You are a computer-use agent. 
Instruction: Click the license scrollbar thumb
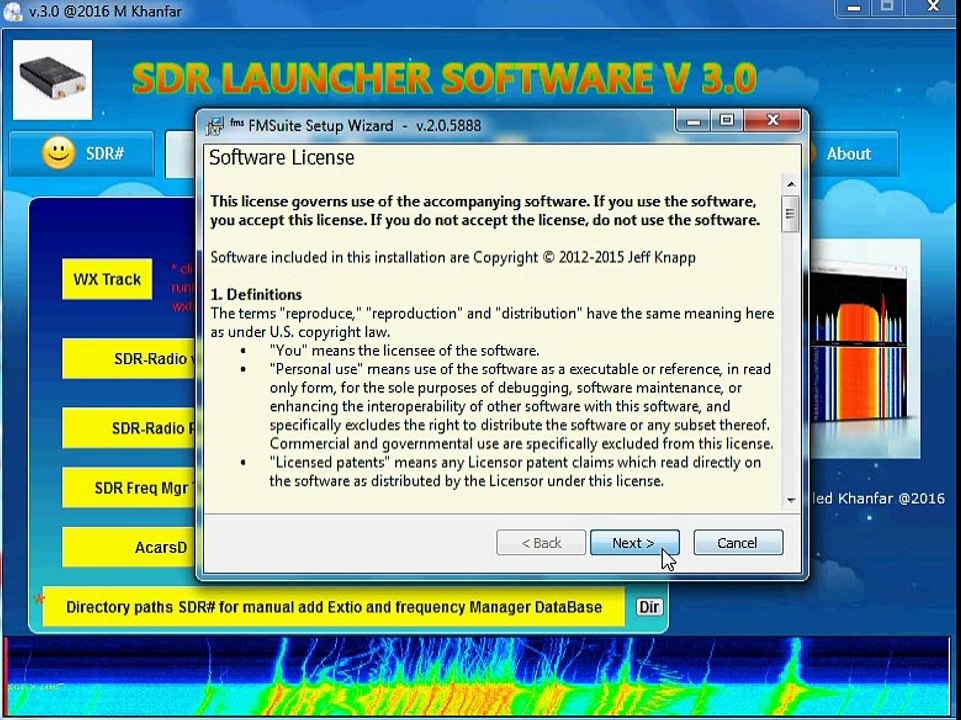tap(791, 214)
